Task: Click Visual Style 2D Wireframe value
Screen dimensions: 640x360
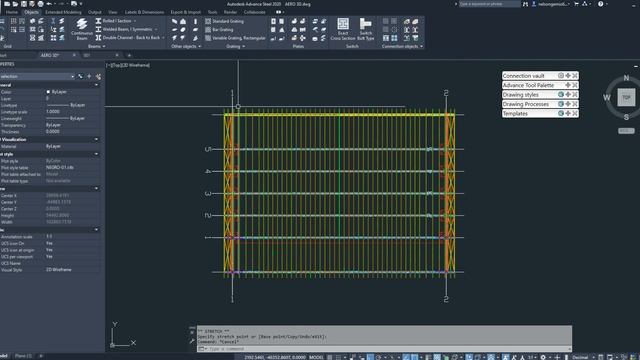Action: coord(59,270)
